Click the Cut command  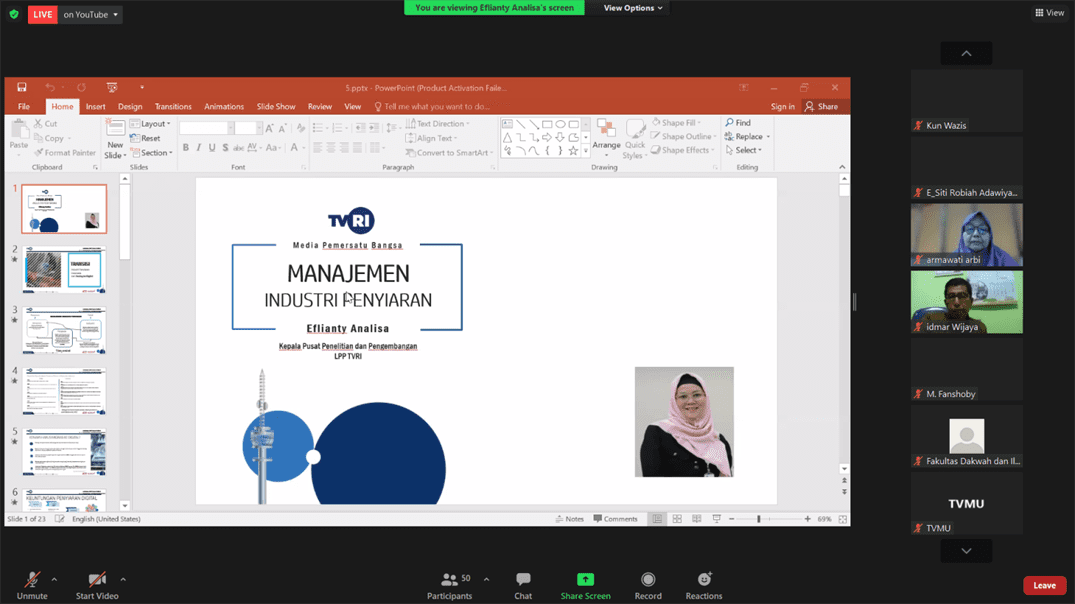(46, 123)
